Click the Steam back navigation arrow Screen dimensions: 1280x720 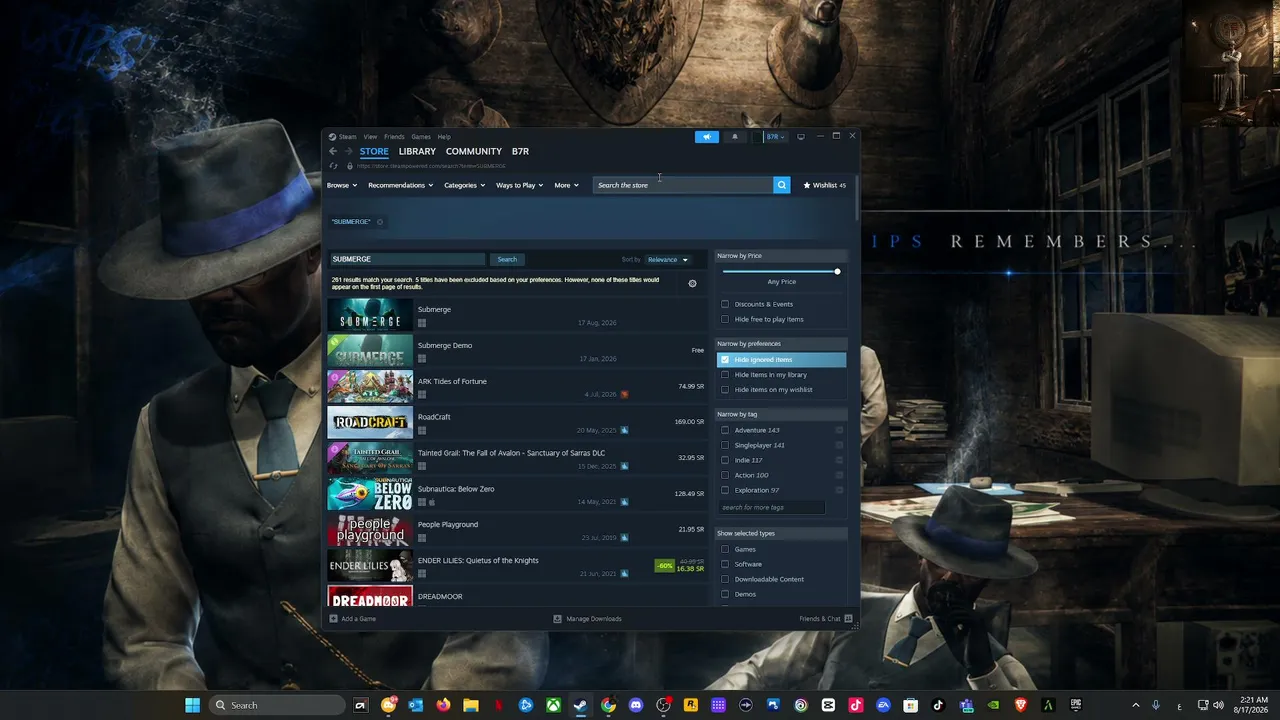[x=333, y=151]
